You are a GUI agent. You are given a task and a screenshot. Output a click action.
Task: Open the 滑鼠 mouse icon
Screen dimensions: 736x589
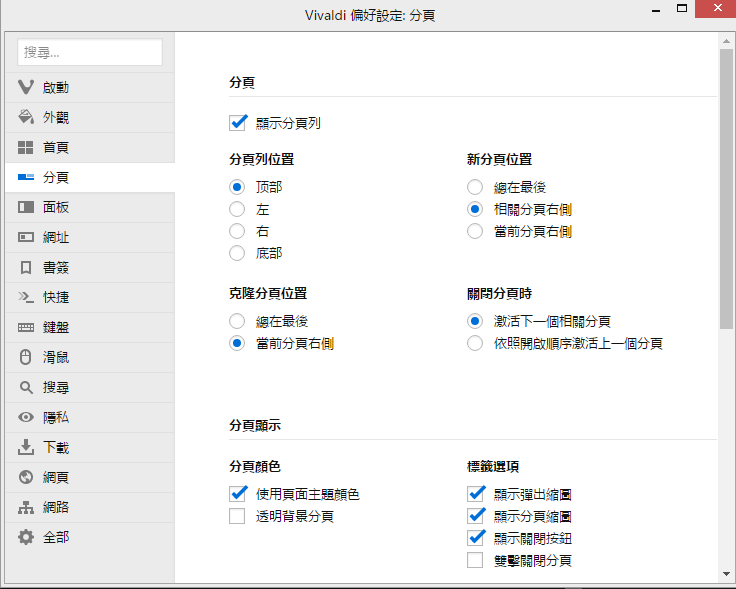26,357
